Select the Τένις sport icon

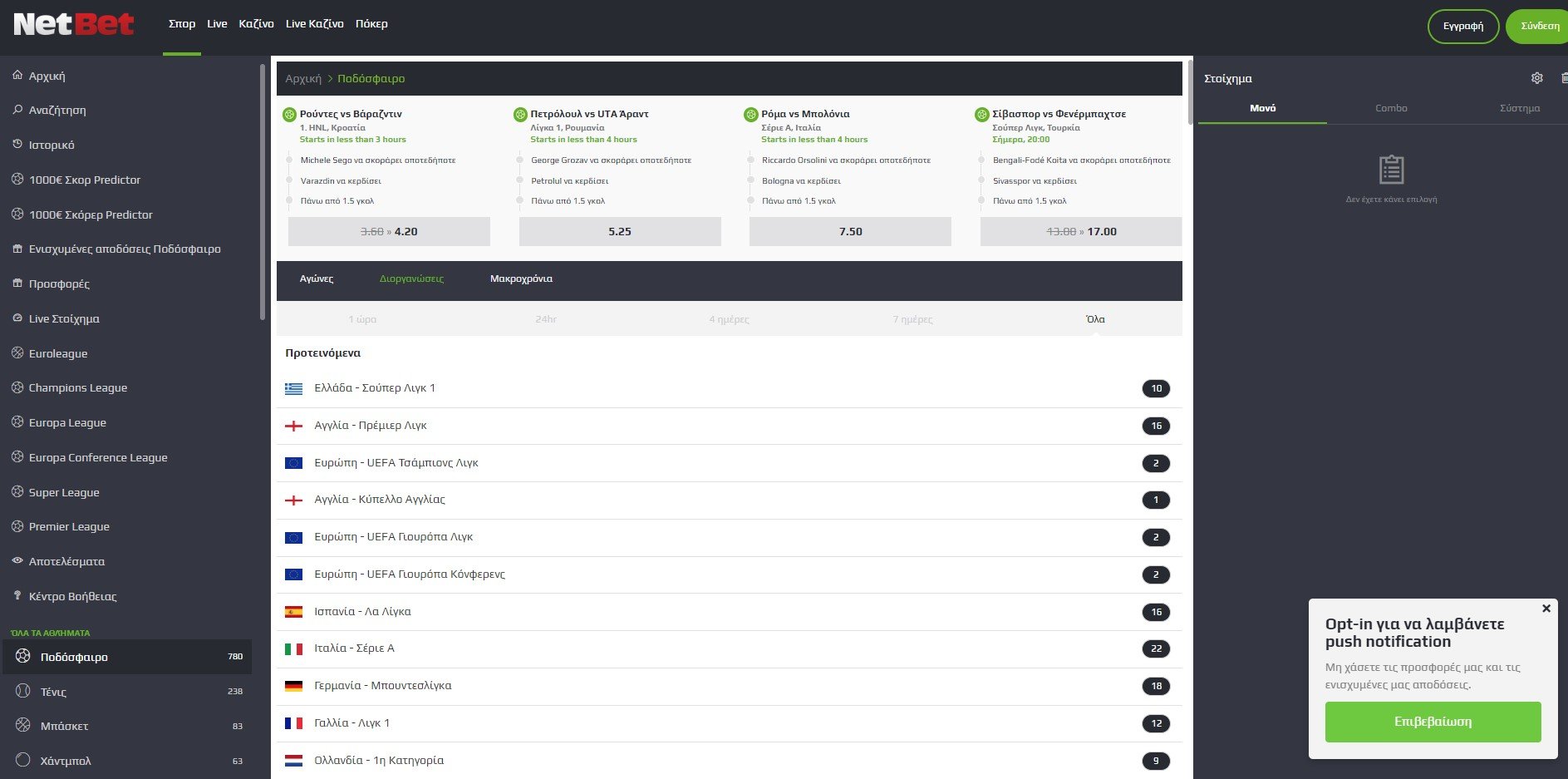click(23, 691)
